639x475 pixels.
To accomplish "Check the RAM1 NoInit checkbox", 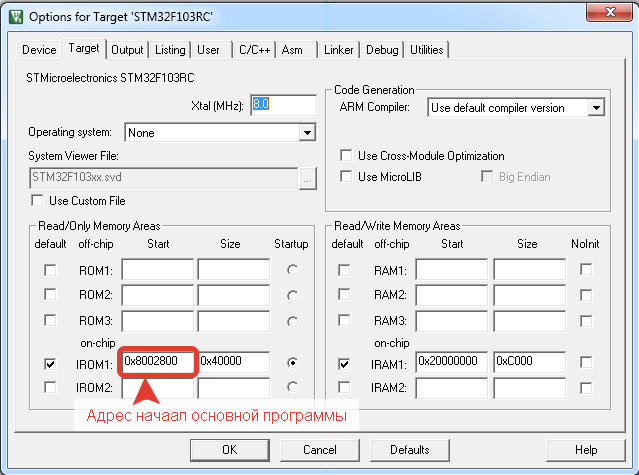I will point(586,269).
